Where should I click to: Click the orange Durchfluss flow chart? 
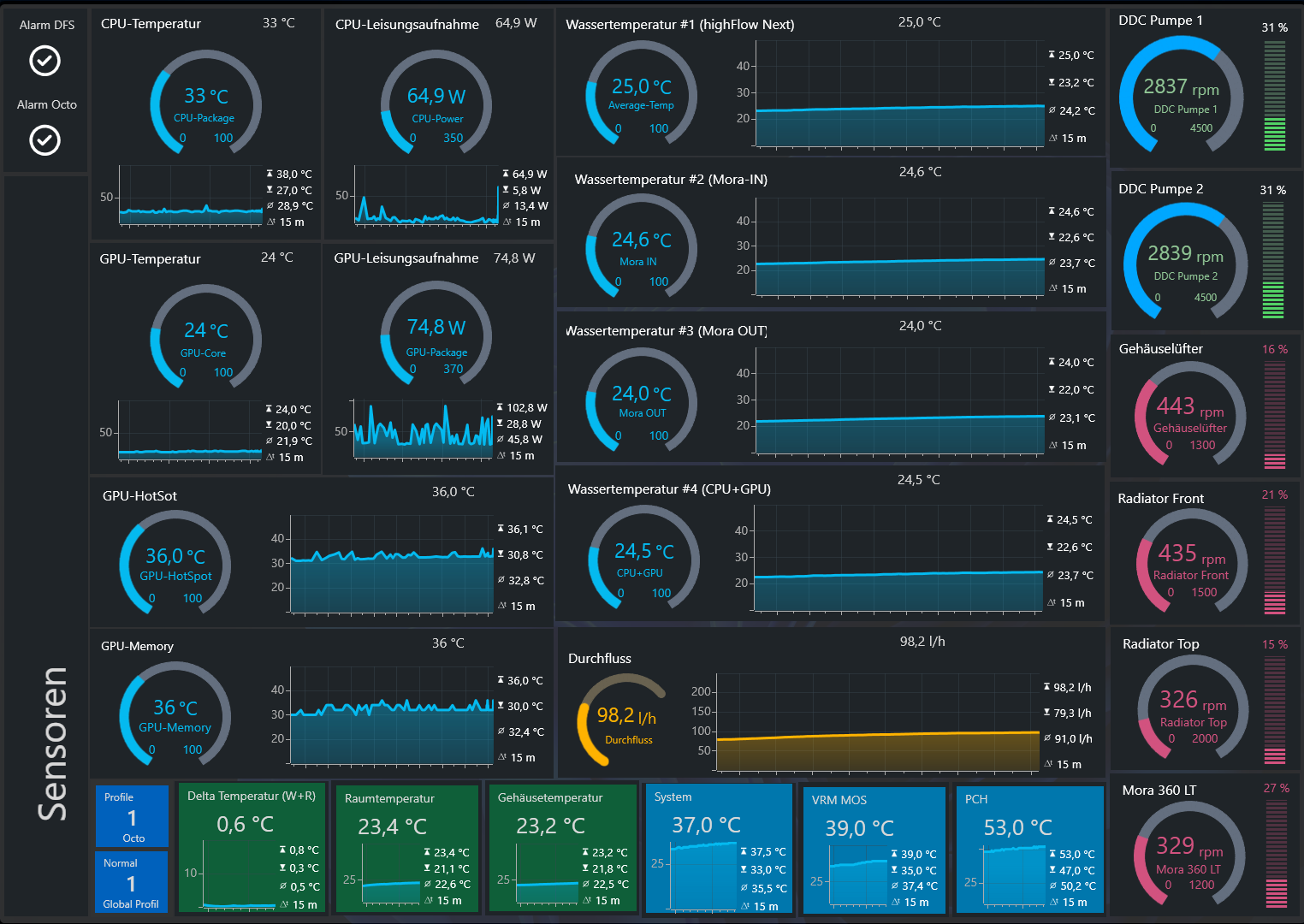click(x=877, y=723)
